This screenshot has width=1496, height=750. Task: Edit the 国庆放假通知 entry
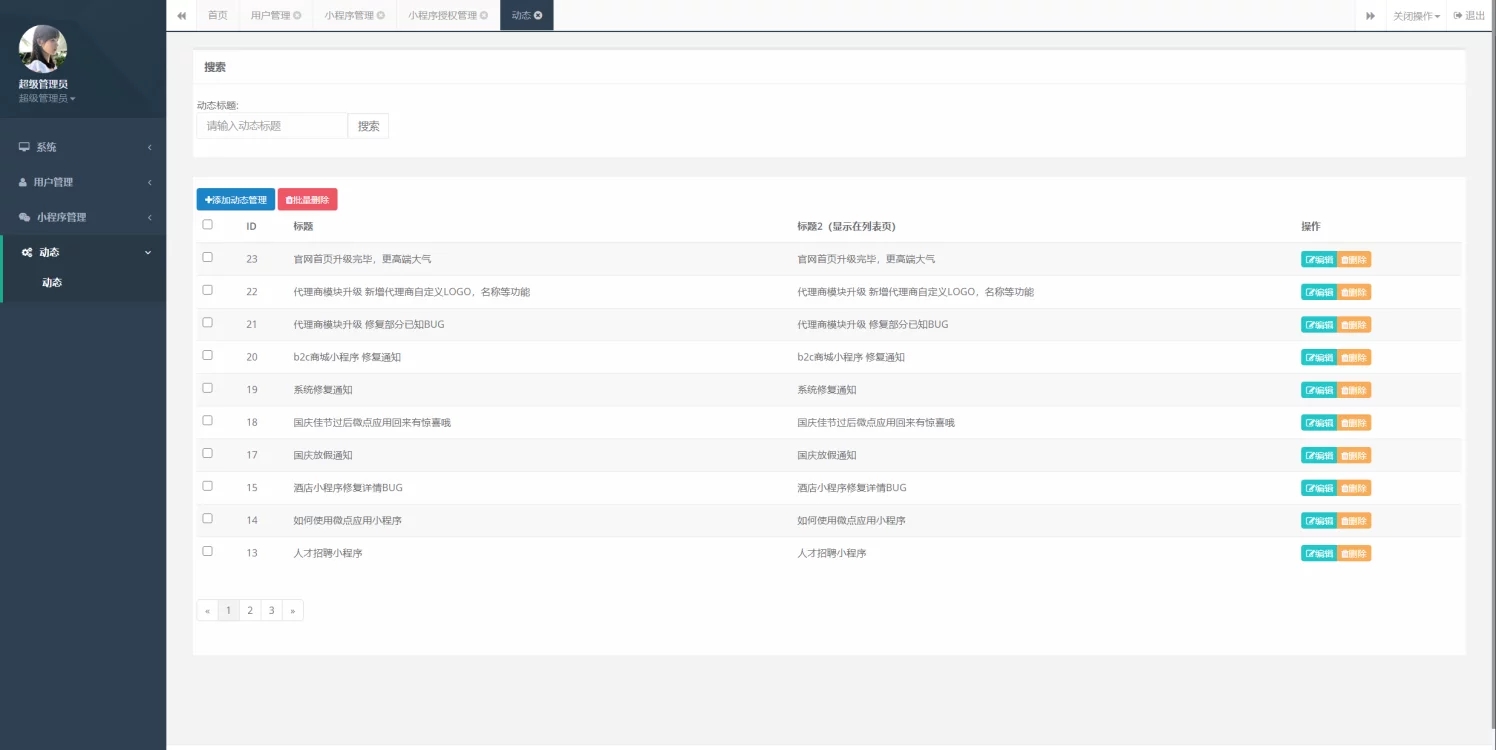click(1318, 456)
